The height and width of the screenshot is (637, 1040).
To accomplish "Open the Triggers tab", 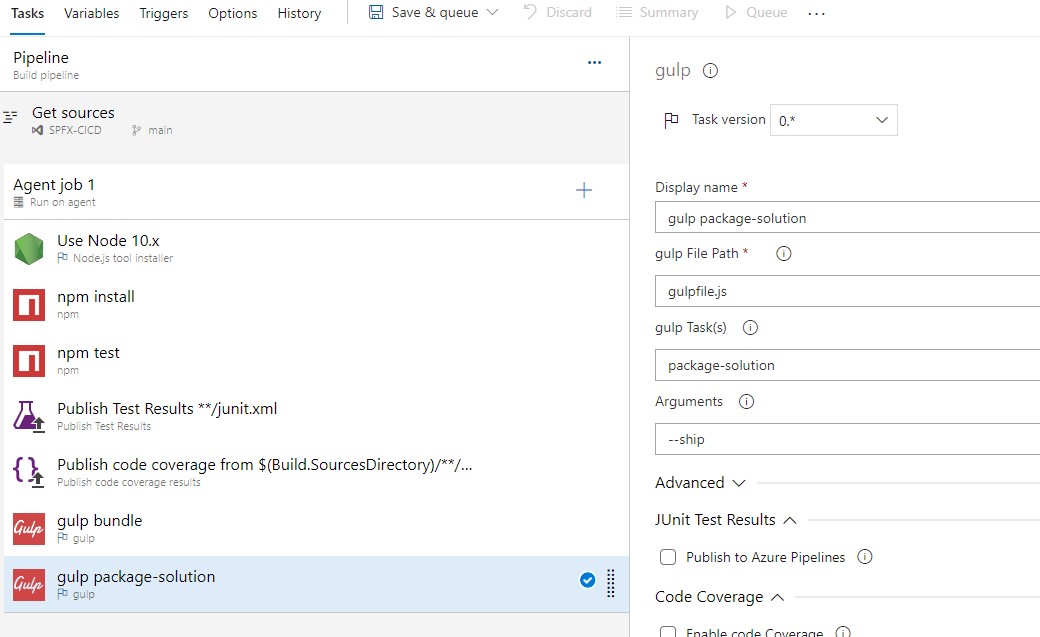I will coord(163,13).
